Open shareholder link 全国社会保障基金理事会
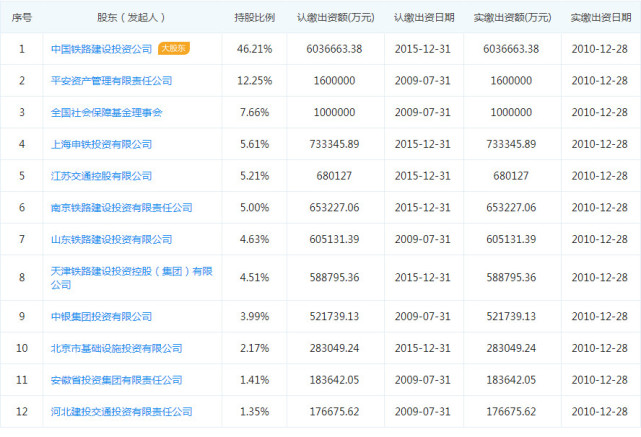The width and height of the screenshot is (641, 437). tap(106, 112)
